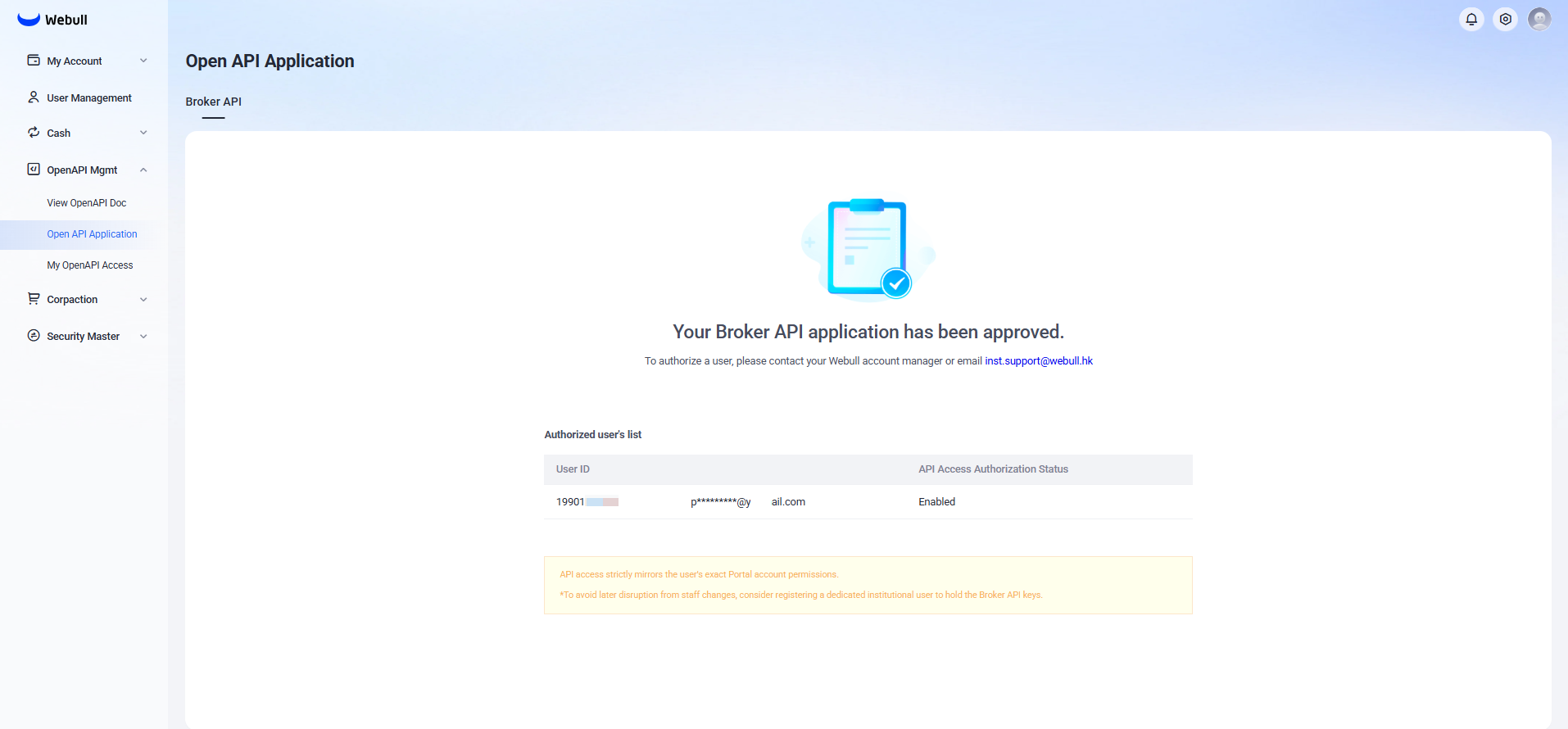
Task: Click the Webull logo
Action: tap(52, 20)
